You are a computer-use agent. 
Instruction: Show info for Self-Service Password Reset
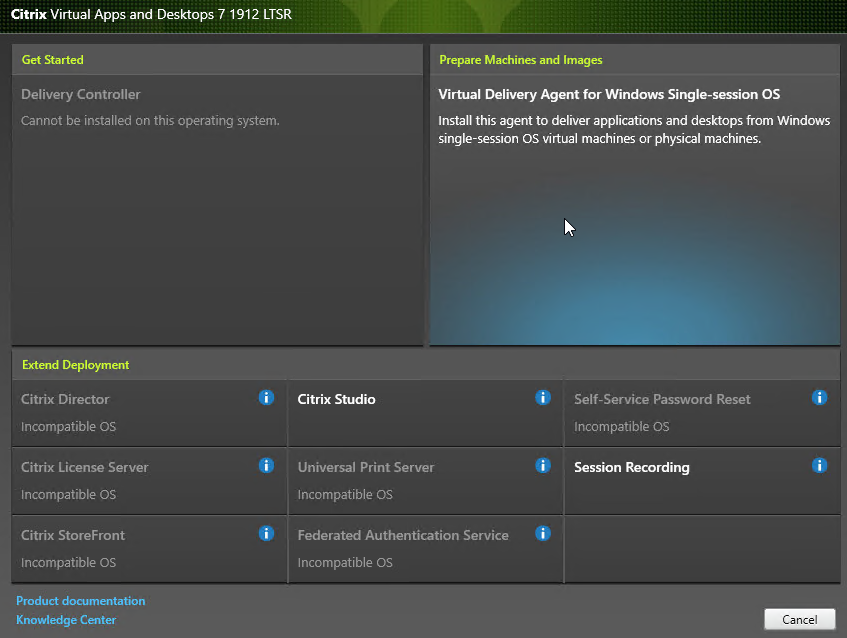pyautogui.click(x=819, y=398)
